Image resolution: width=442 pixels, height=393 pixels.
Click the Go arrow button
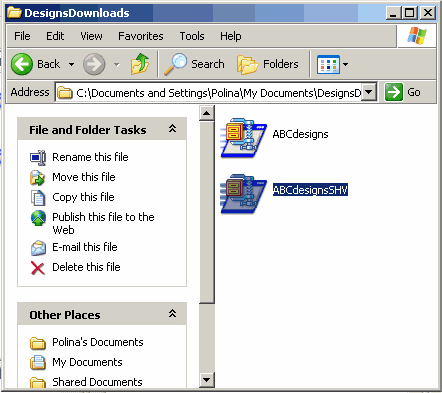click(394, 92)
